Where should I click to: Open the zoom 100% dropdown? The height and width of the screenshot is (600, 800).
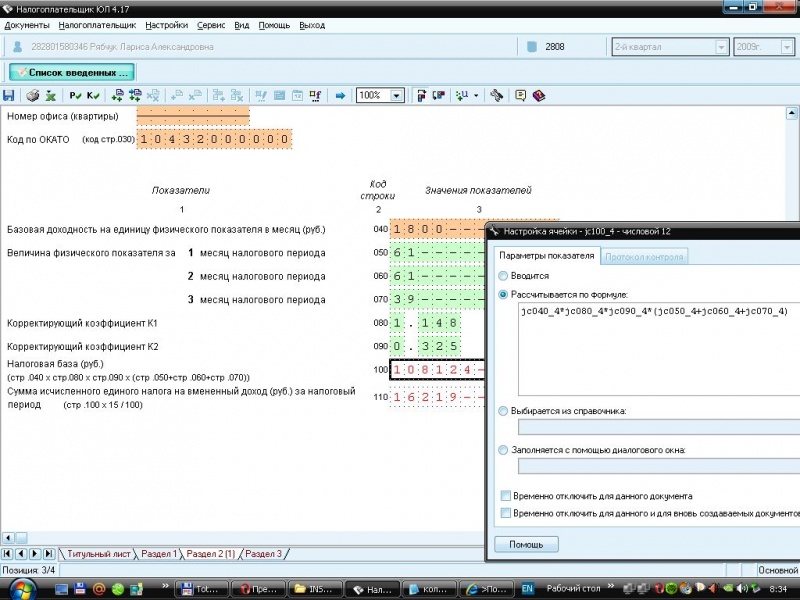[x=396, y=95]
